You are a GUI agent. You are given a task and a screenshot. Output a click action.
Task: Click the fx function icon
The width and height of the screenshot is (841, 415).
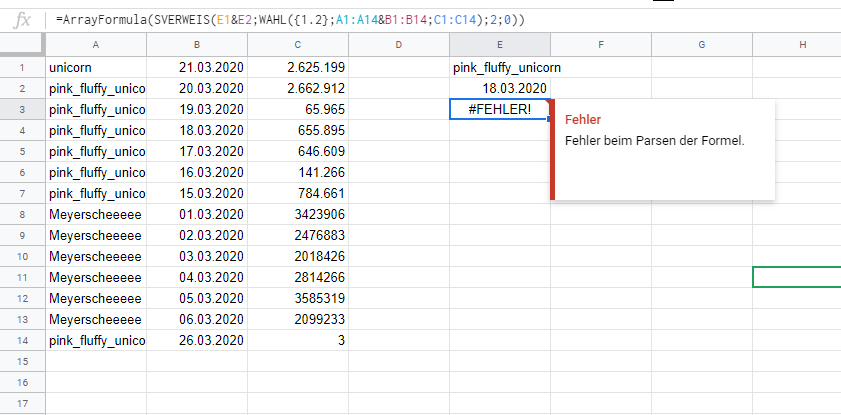click(22, 20)
